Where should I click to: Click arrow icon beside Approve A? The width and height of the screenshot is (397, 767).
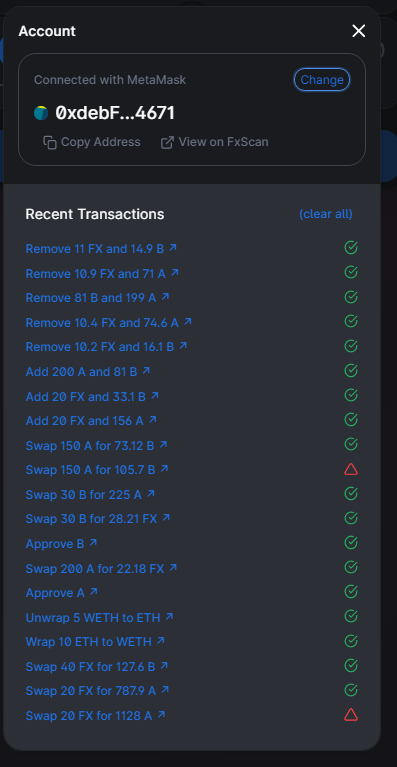(x=93, y=592)
